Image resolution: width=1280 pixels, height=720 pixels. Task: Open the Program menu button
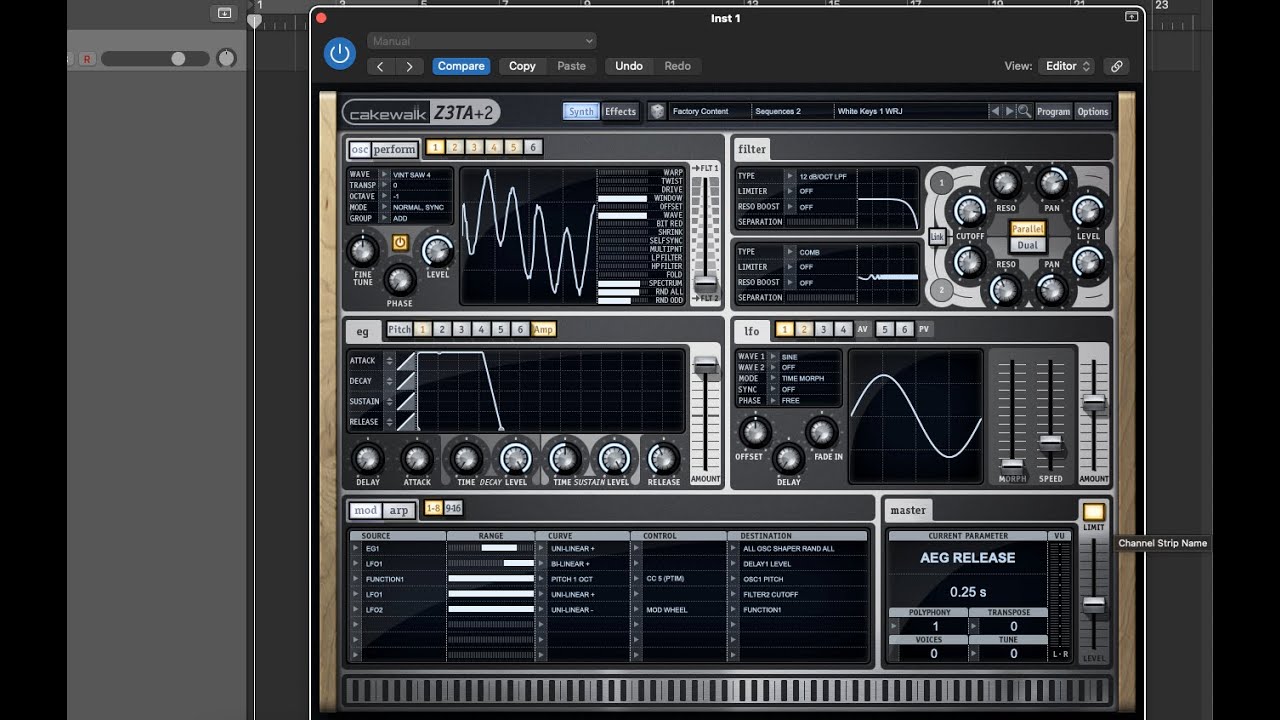(x=1053, y=111)
